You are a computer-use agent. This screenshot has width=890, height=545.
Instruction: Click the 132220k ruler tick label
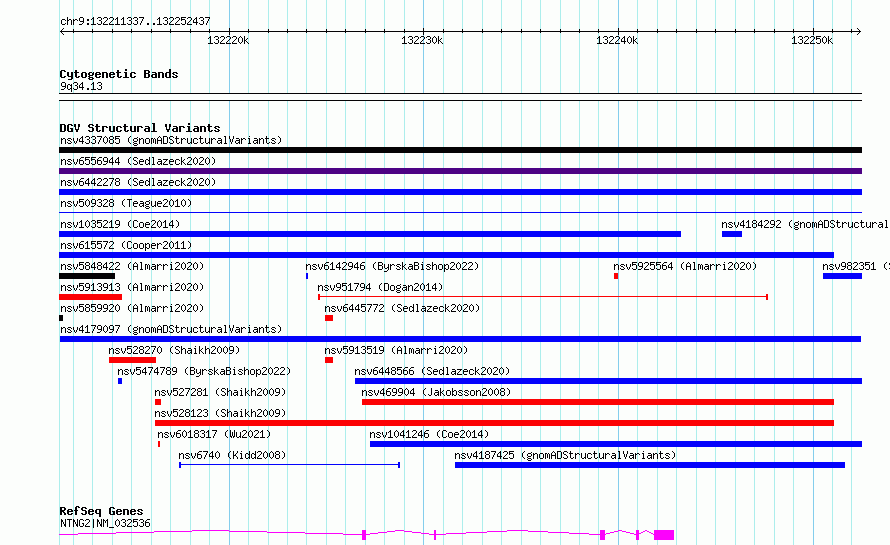click(228, 40)
